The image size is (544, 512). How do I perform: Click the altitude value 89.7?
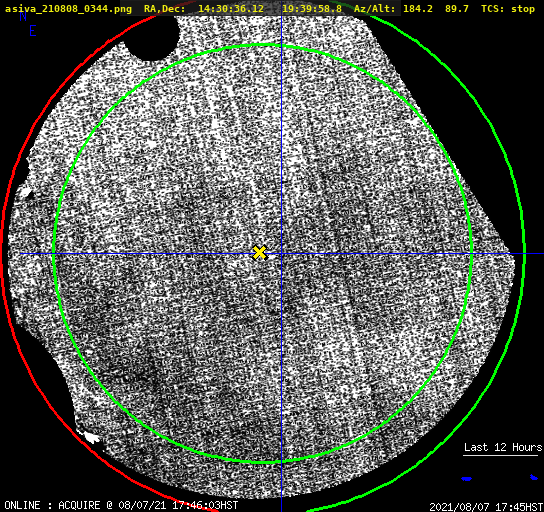(x=457, y=9)
